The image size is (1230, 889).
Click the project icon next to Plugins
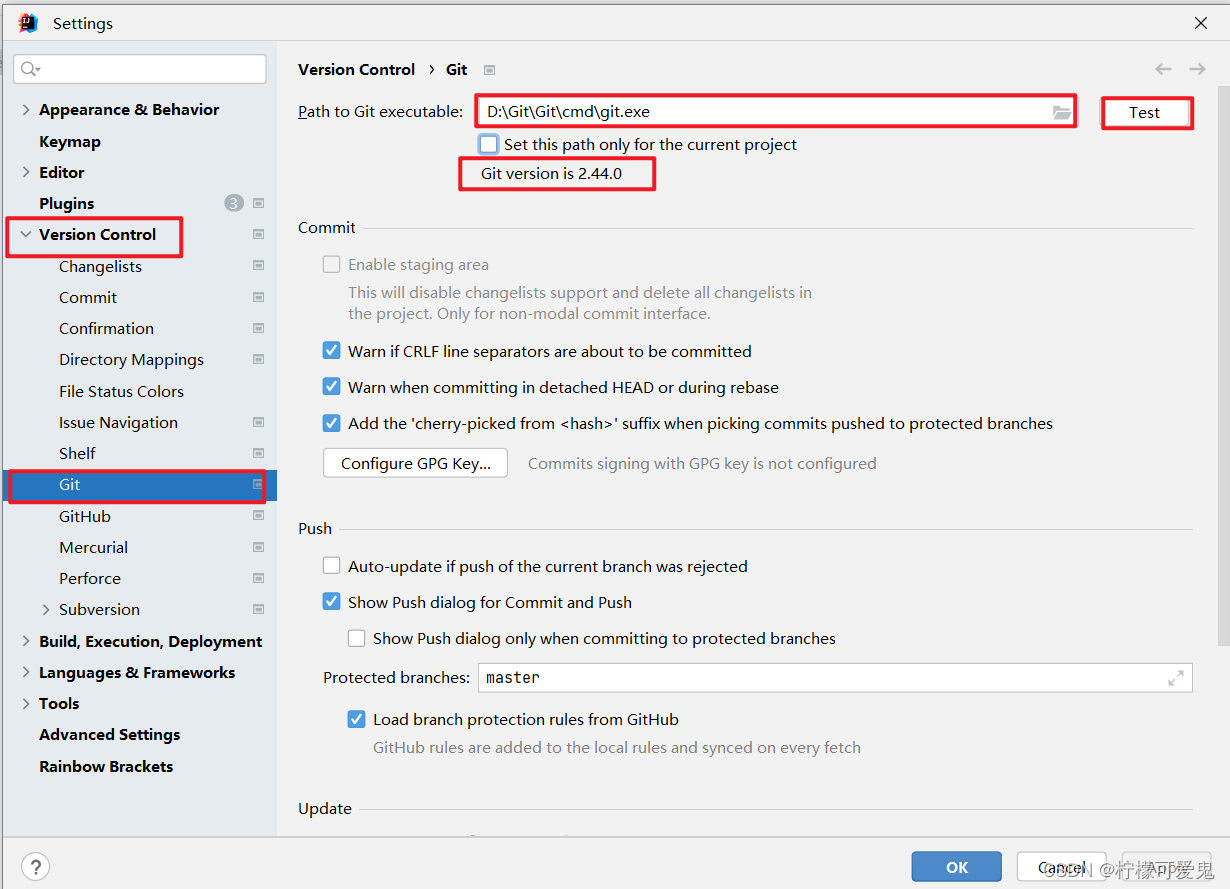pyautogui.click(x=258, y=203)
